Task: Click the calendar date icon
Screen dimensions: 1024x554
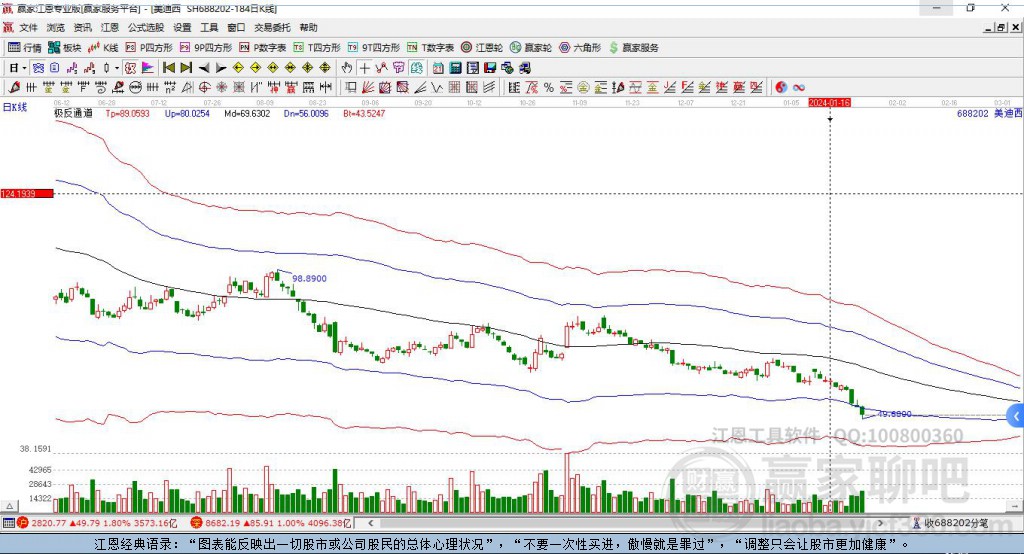Action: tap(438, 68)
